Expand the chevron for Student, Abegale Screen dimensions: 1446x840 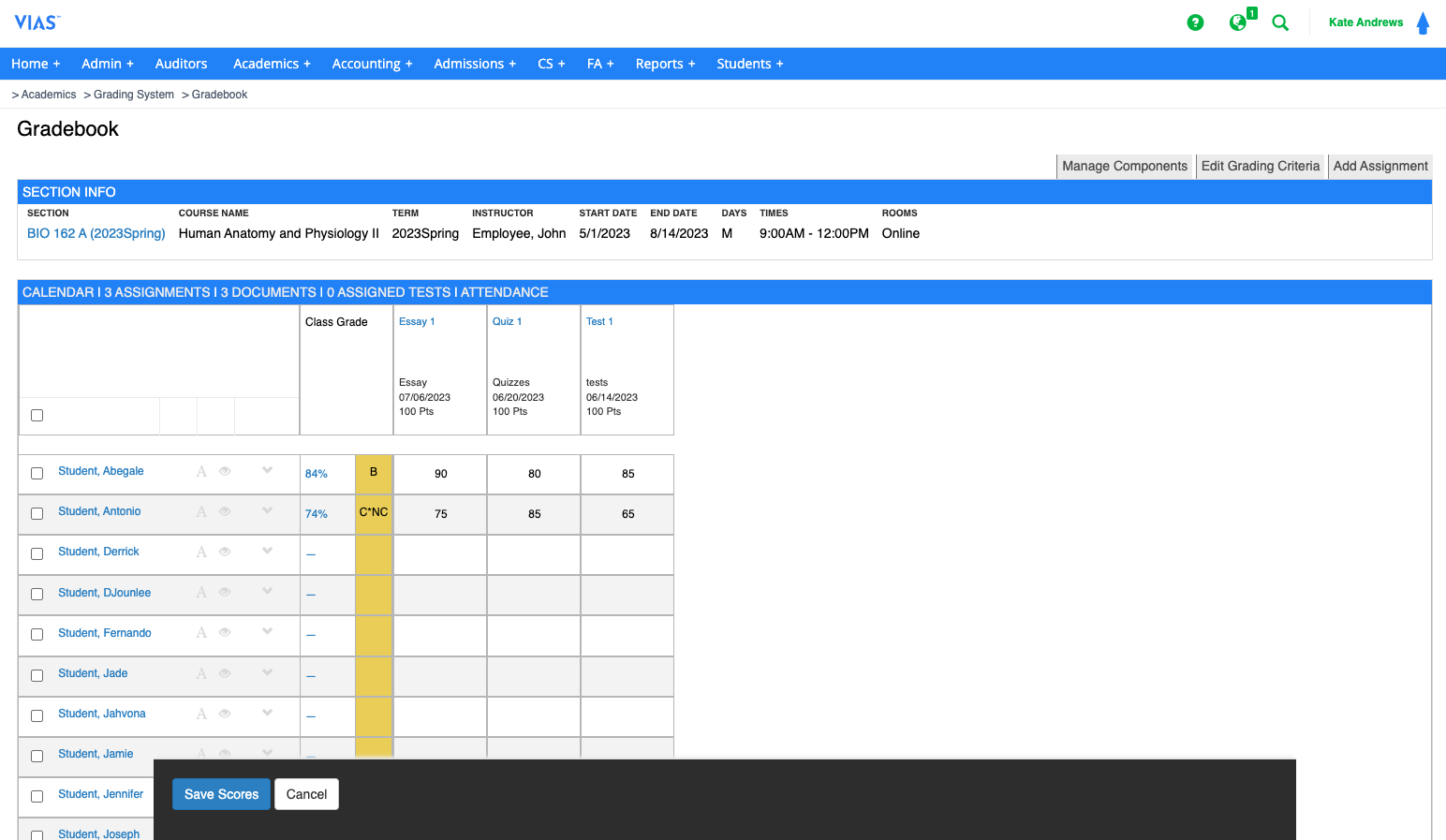pos(268,470)
